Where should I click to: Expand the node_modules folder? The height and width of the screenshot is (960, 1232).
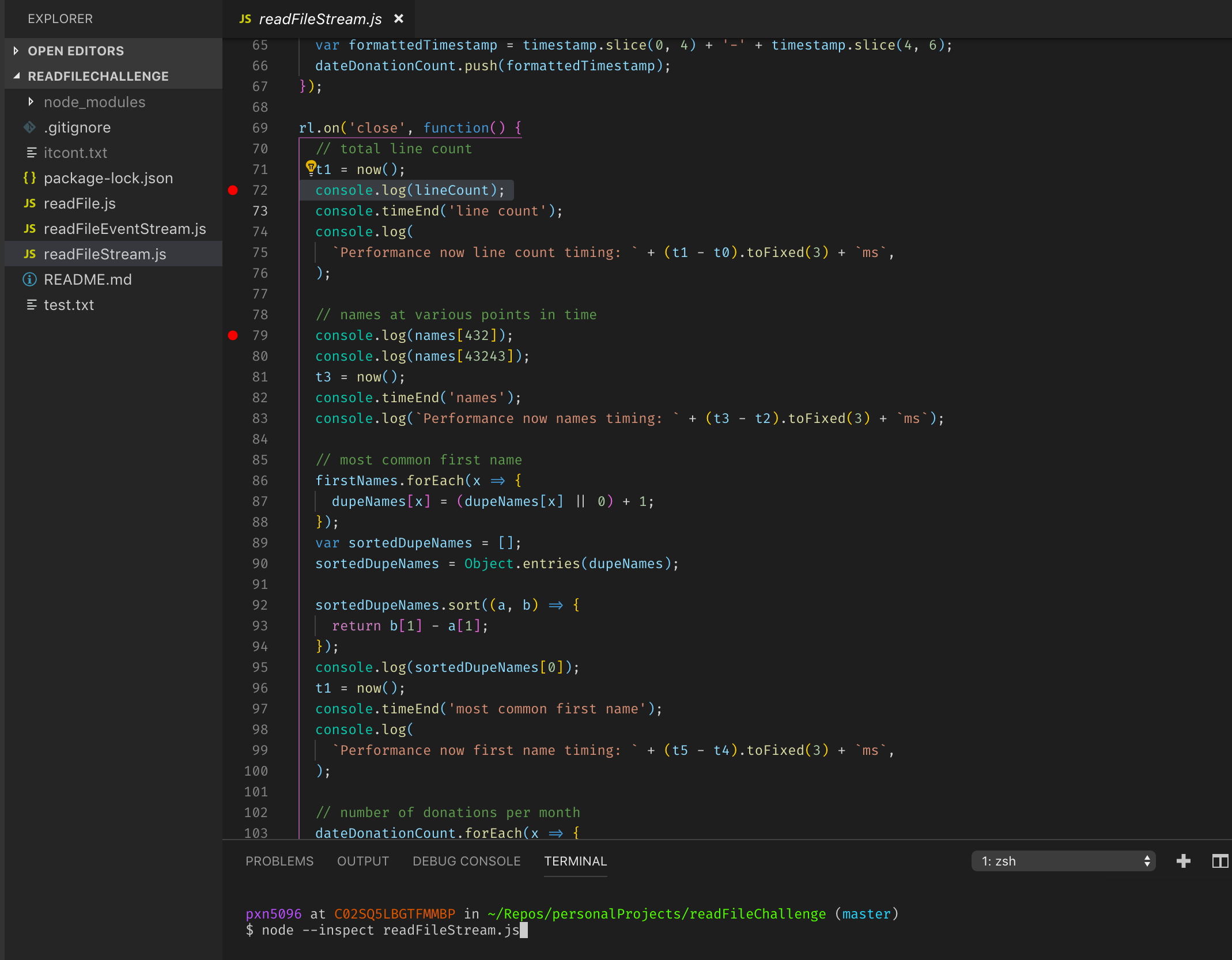(x=31, y=102)
